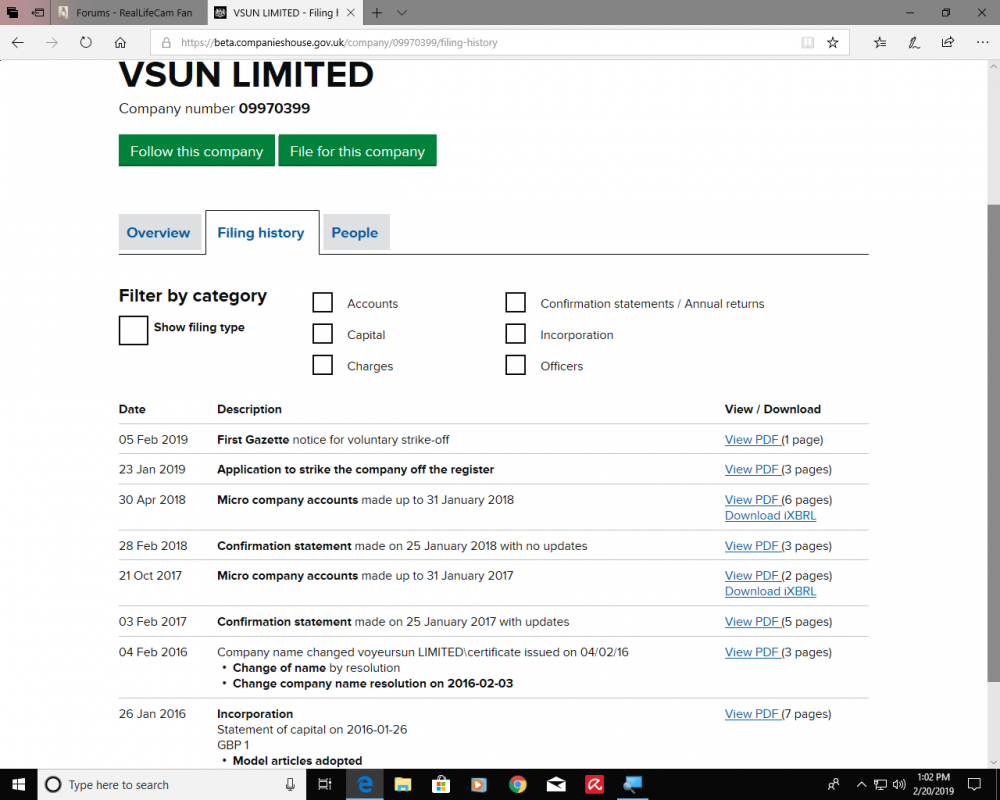Switch to the People tab

356,232
